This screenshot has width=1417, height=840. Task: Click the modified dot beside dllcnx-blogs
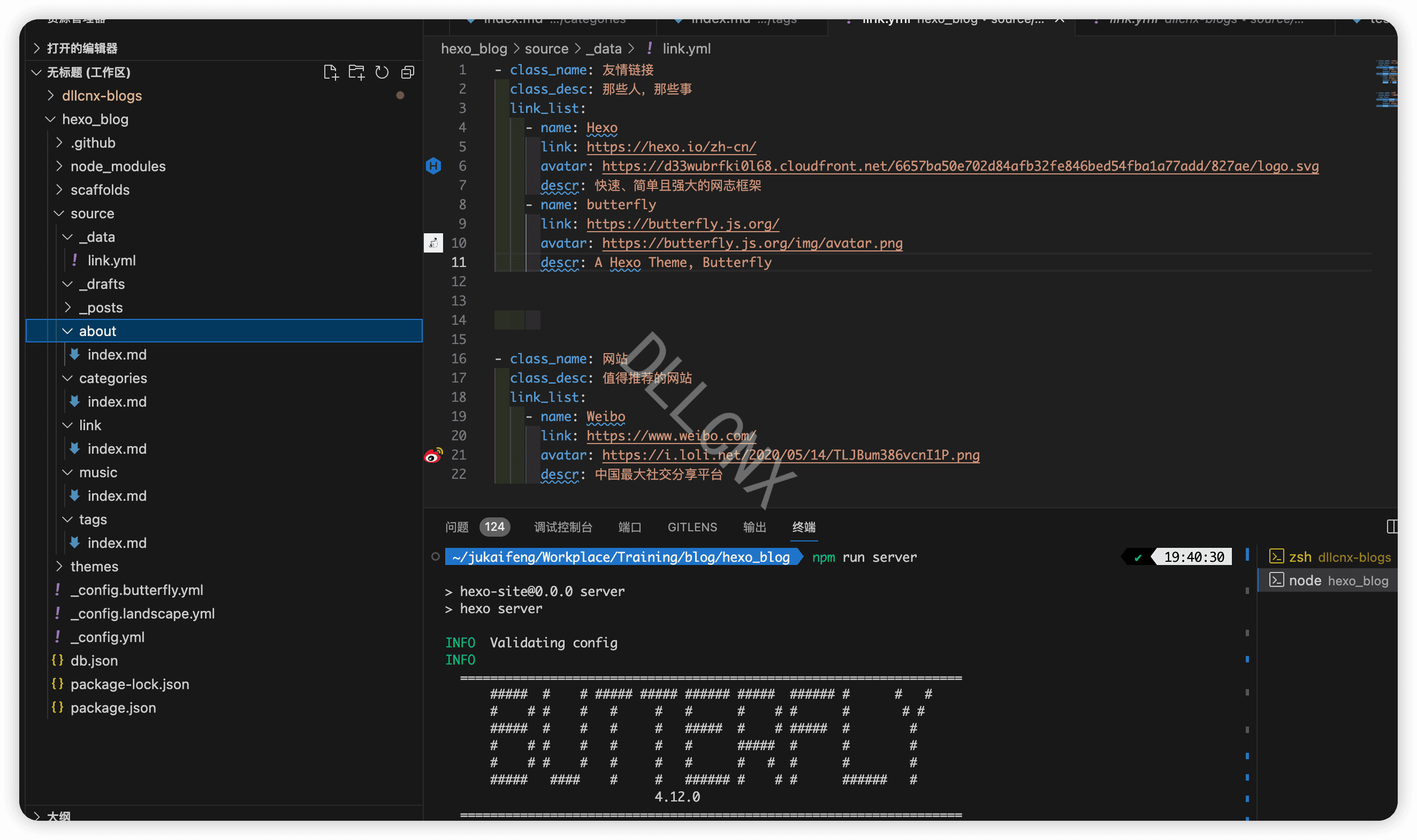400,96
